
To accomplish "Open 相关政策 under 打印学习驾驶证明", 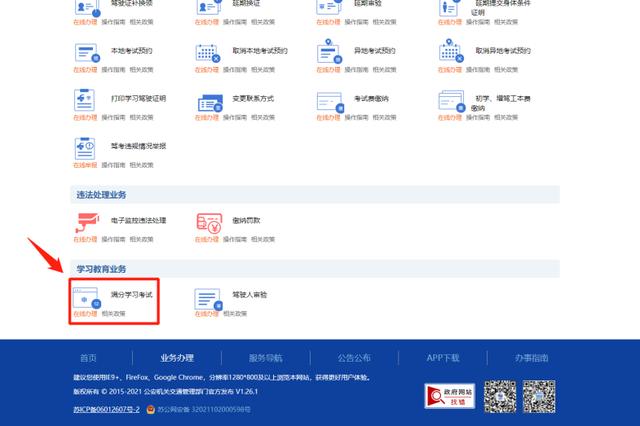I will point(141,118).
